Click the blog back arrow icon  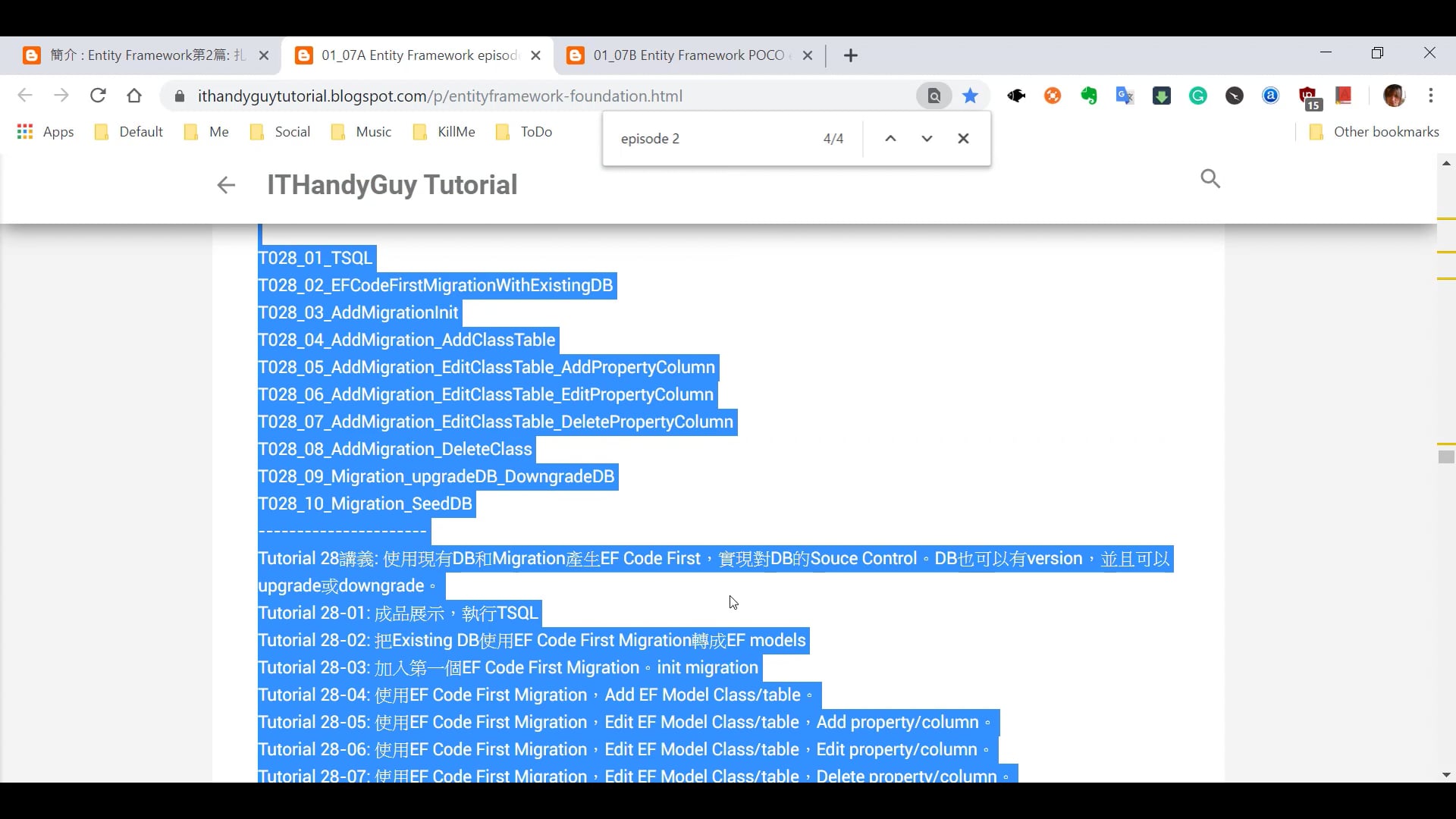226,185
